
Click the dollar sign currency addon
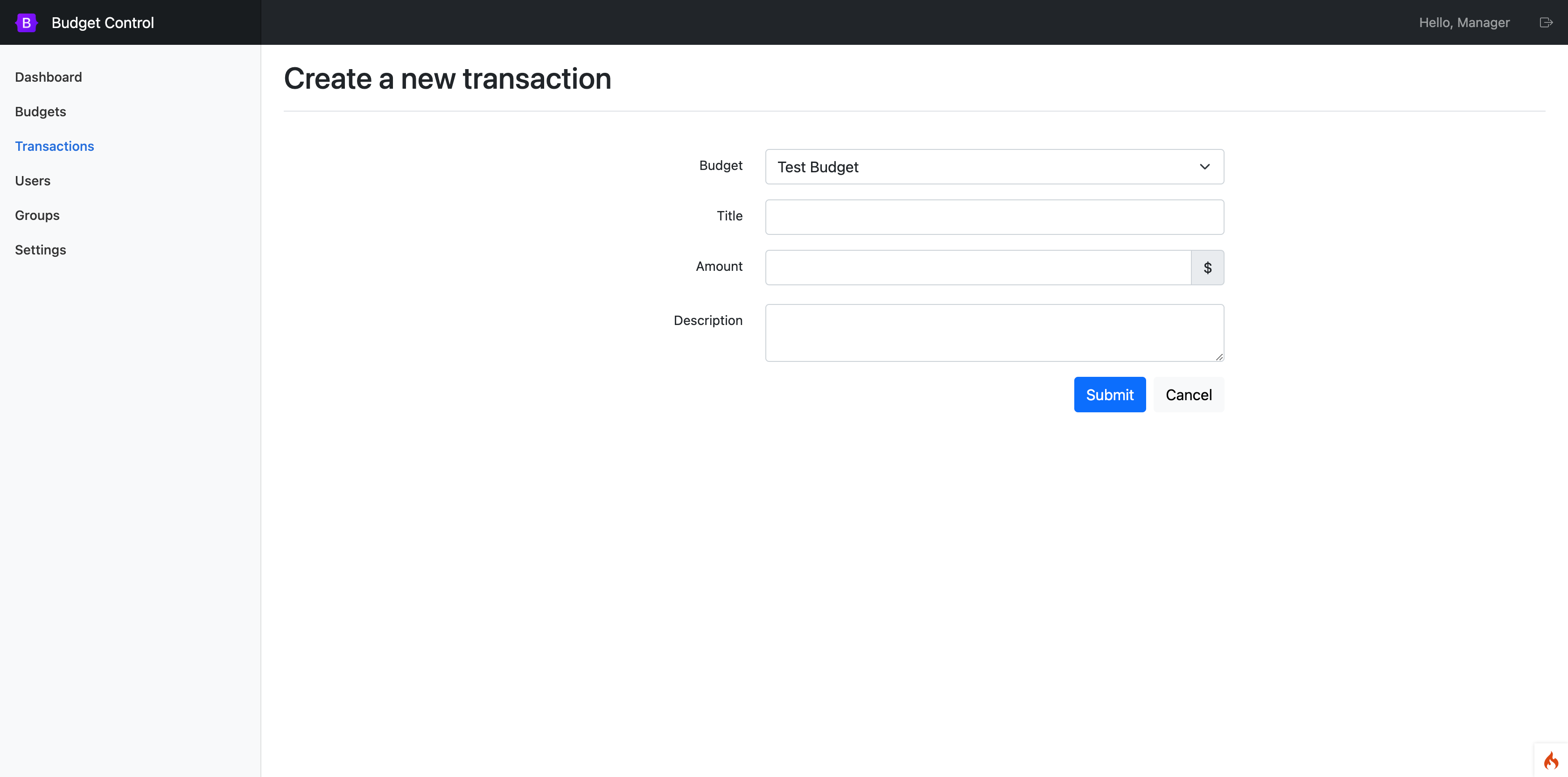(x=1207, y=268)
